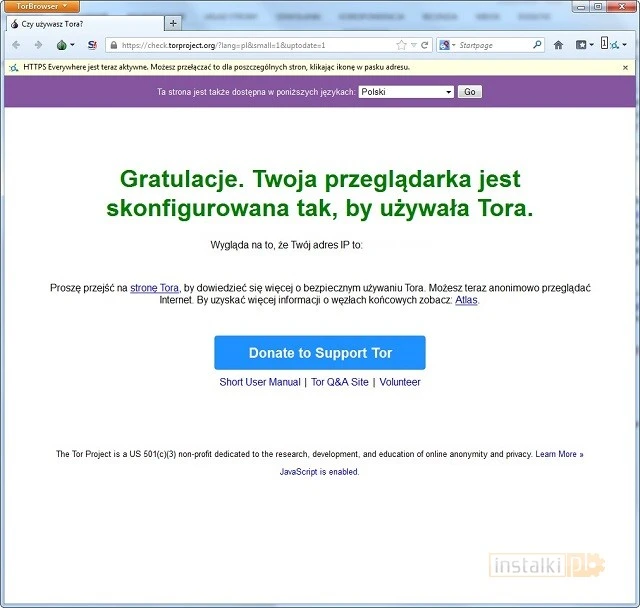
Task: Open the Short User Manual link
Action: click(260, 382)
